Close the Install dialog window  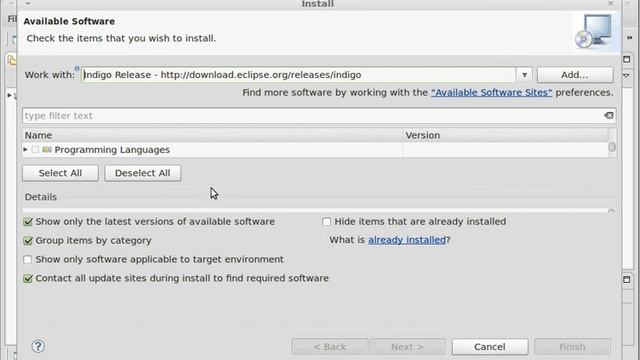pos(611,3)
